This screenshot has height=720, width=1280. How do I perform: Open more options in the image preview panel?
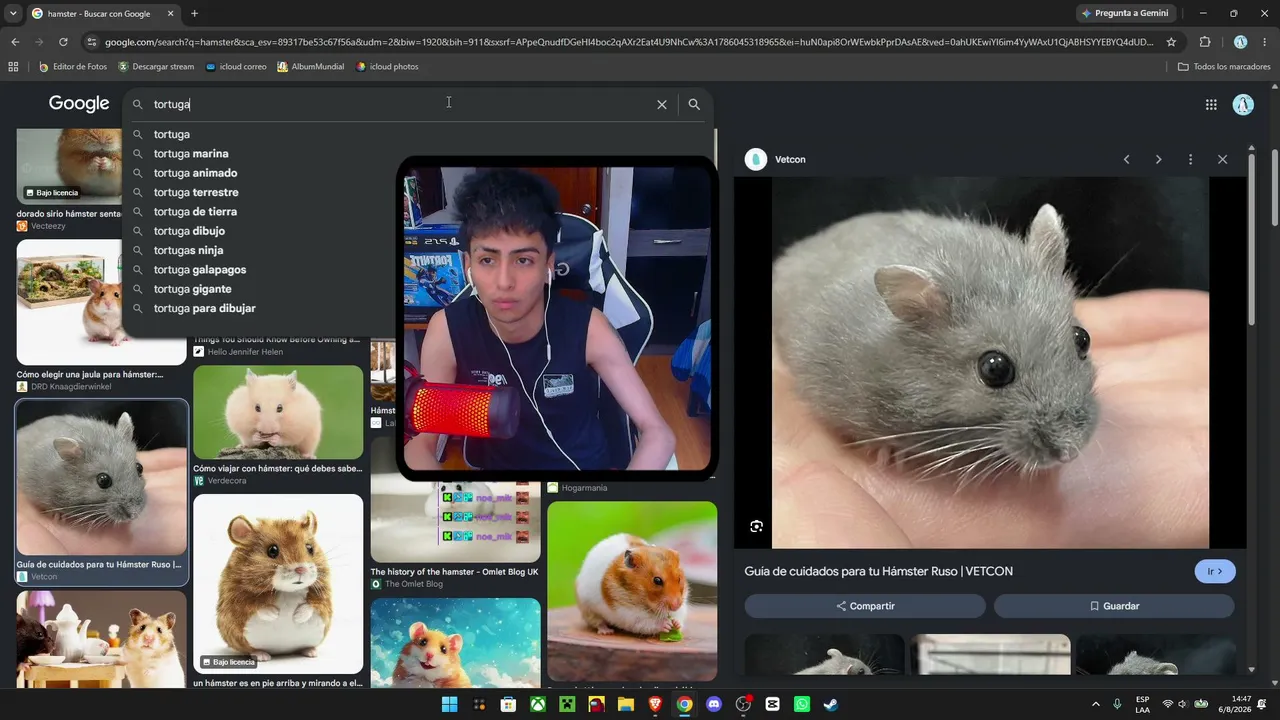point(1190,160)
